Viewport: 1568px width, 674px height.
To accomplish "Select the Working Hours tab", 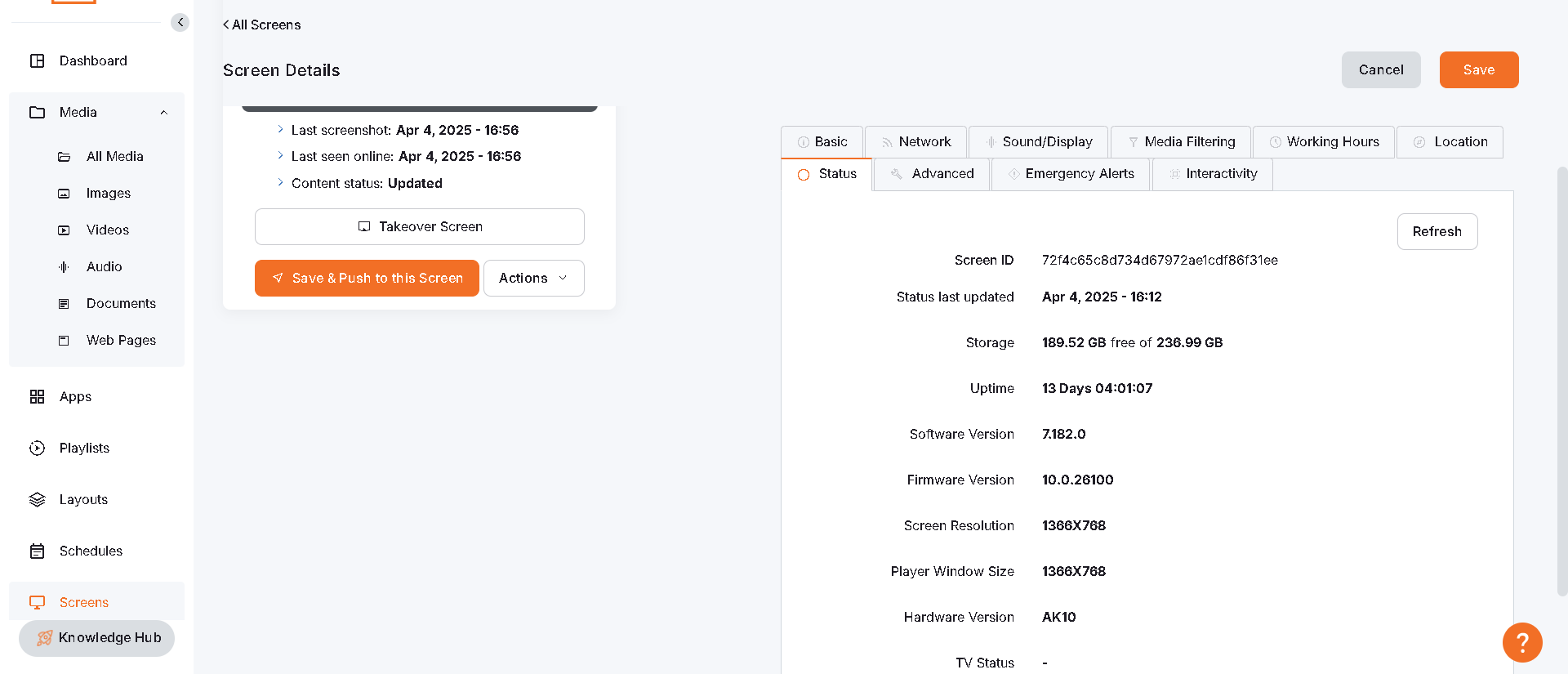I will click(1324, 142).
